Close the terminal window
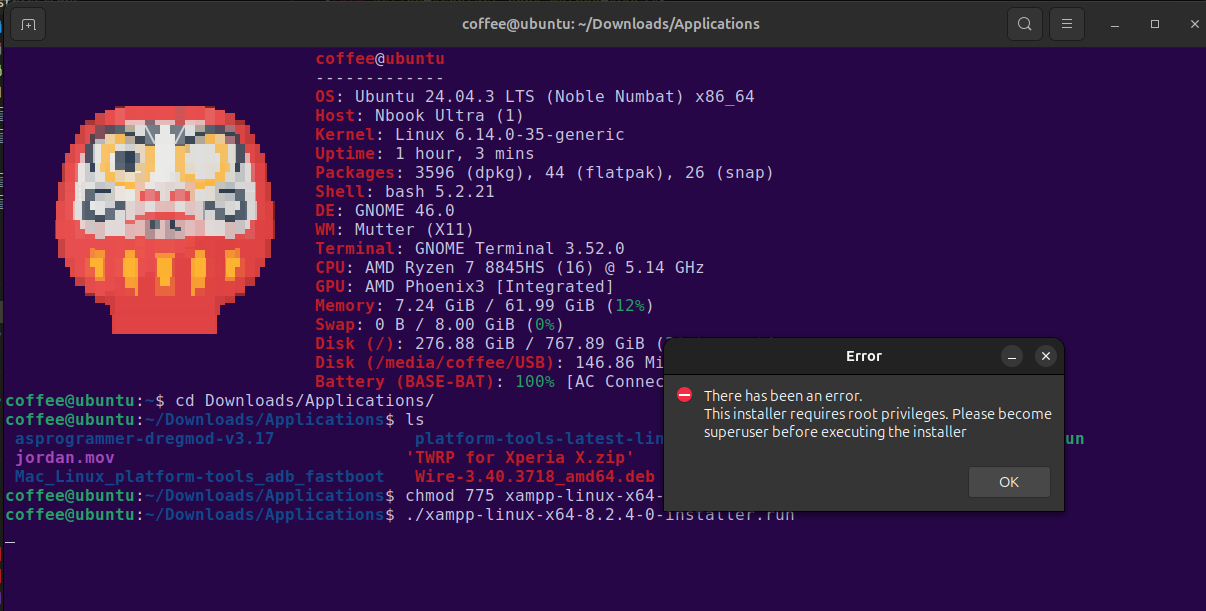 click(x=1189, y=24)
